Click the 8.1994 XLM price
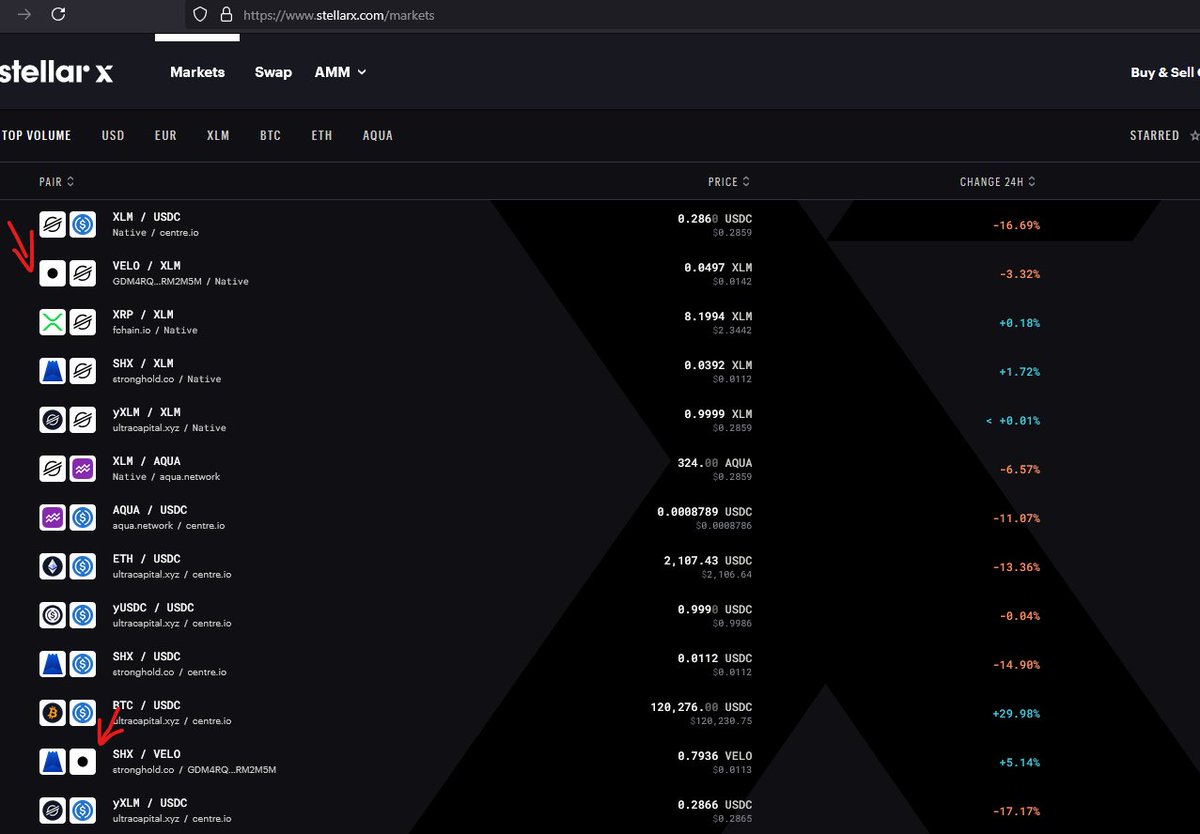The height and width of the screenshot is (834, 1200). click(718, 316)
